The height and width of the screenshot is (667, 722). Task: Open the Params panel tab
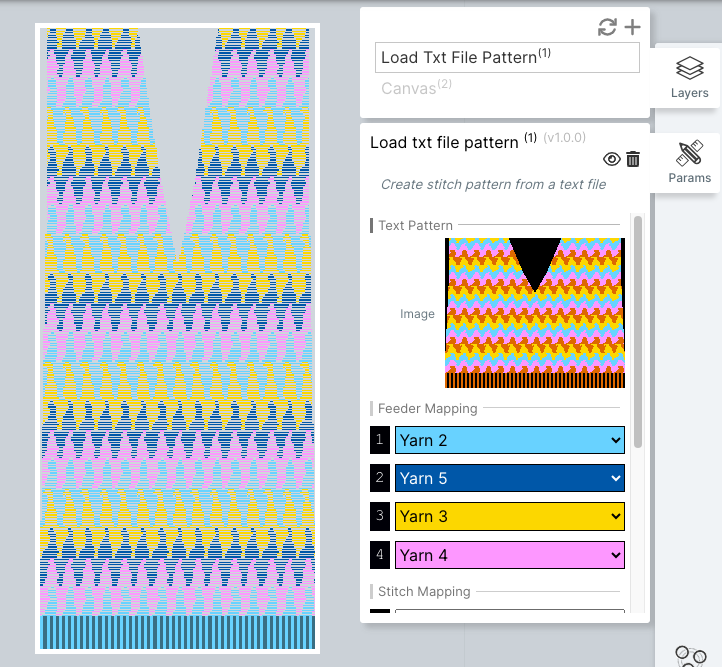[689, 162]
